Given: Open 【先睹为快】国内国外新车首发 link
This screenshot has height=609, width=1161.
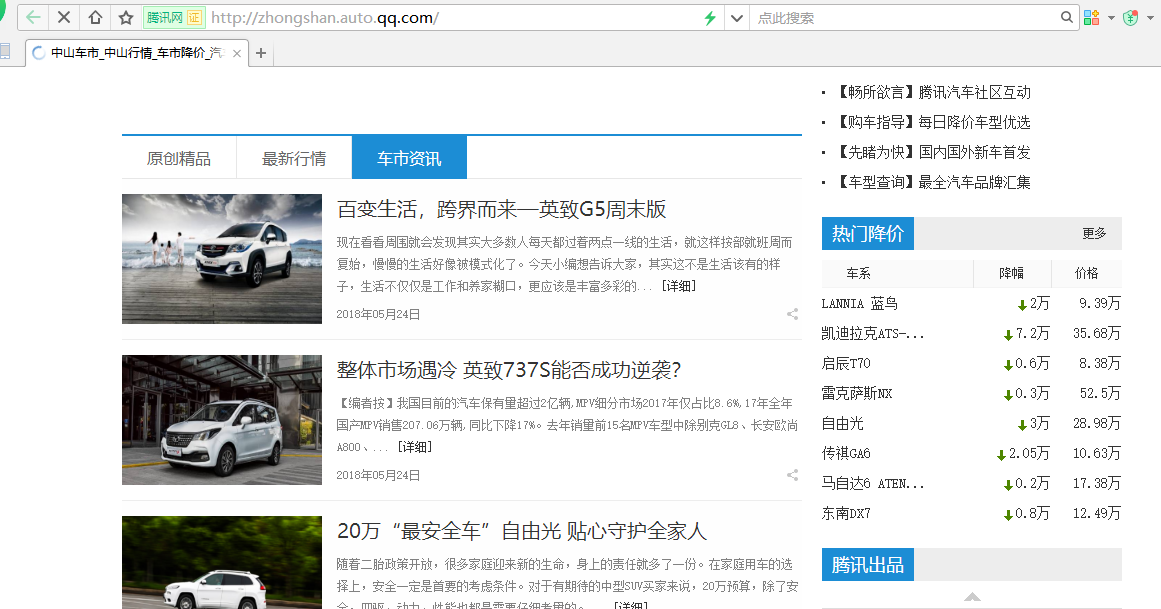Looking at the screenshot, I should [x=932, y=153].
